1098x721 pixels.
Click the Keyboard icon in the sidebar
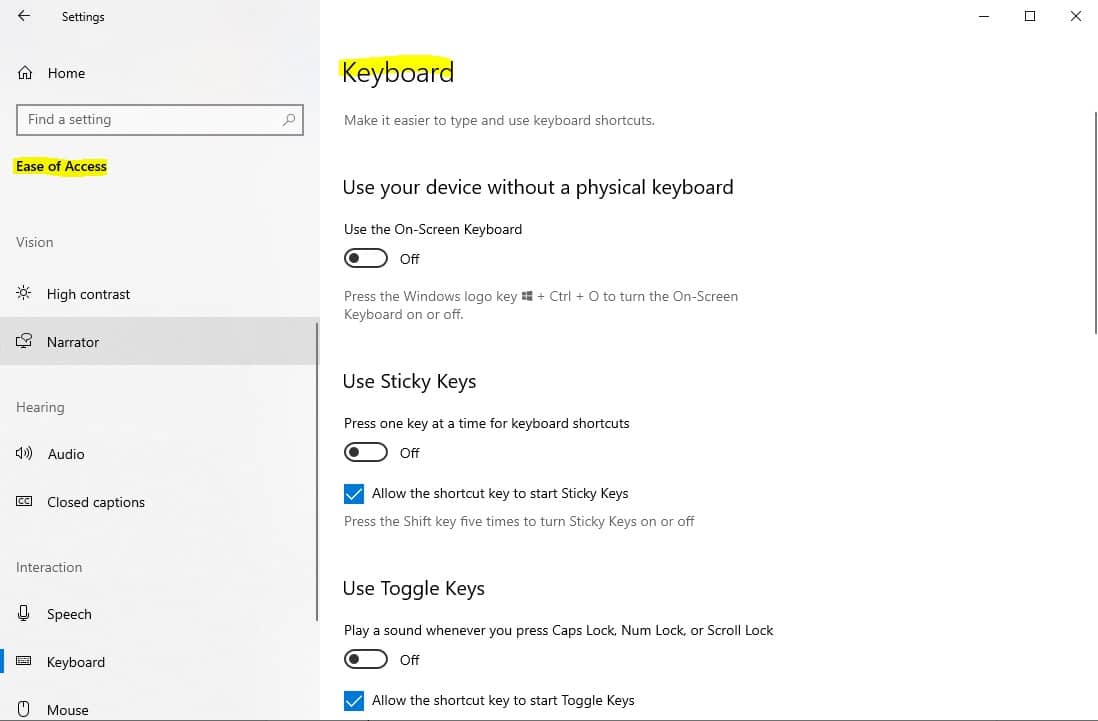coord(24,661)
